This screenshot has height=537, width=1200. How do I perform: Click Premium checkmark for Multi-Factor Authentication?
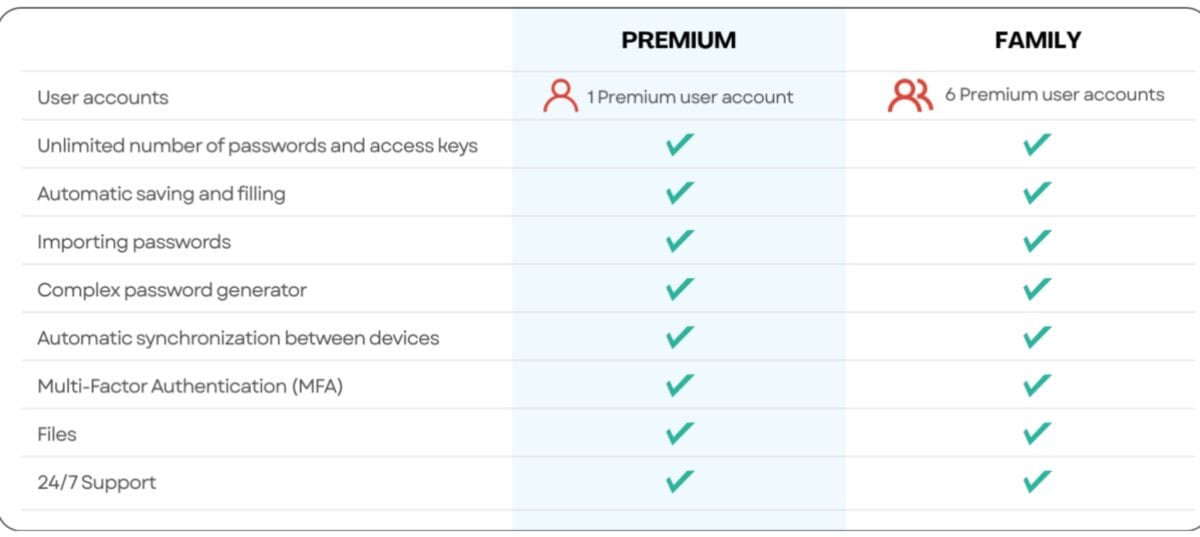(680, 385)
